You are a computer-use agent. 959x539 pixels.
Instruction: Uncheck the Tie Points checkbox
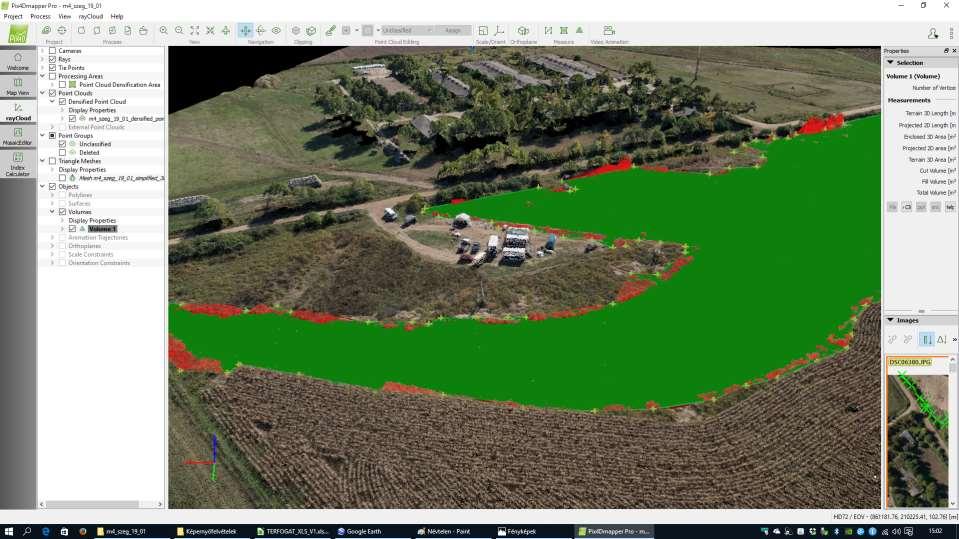pyautogui.click(x=53, y=68)
